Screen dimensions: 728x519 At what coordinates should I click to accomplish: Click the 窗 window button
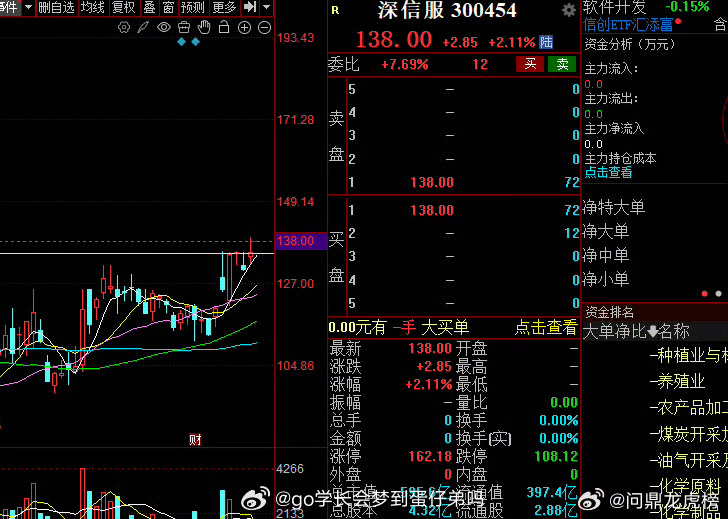(x=168, y=7)
